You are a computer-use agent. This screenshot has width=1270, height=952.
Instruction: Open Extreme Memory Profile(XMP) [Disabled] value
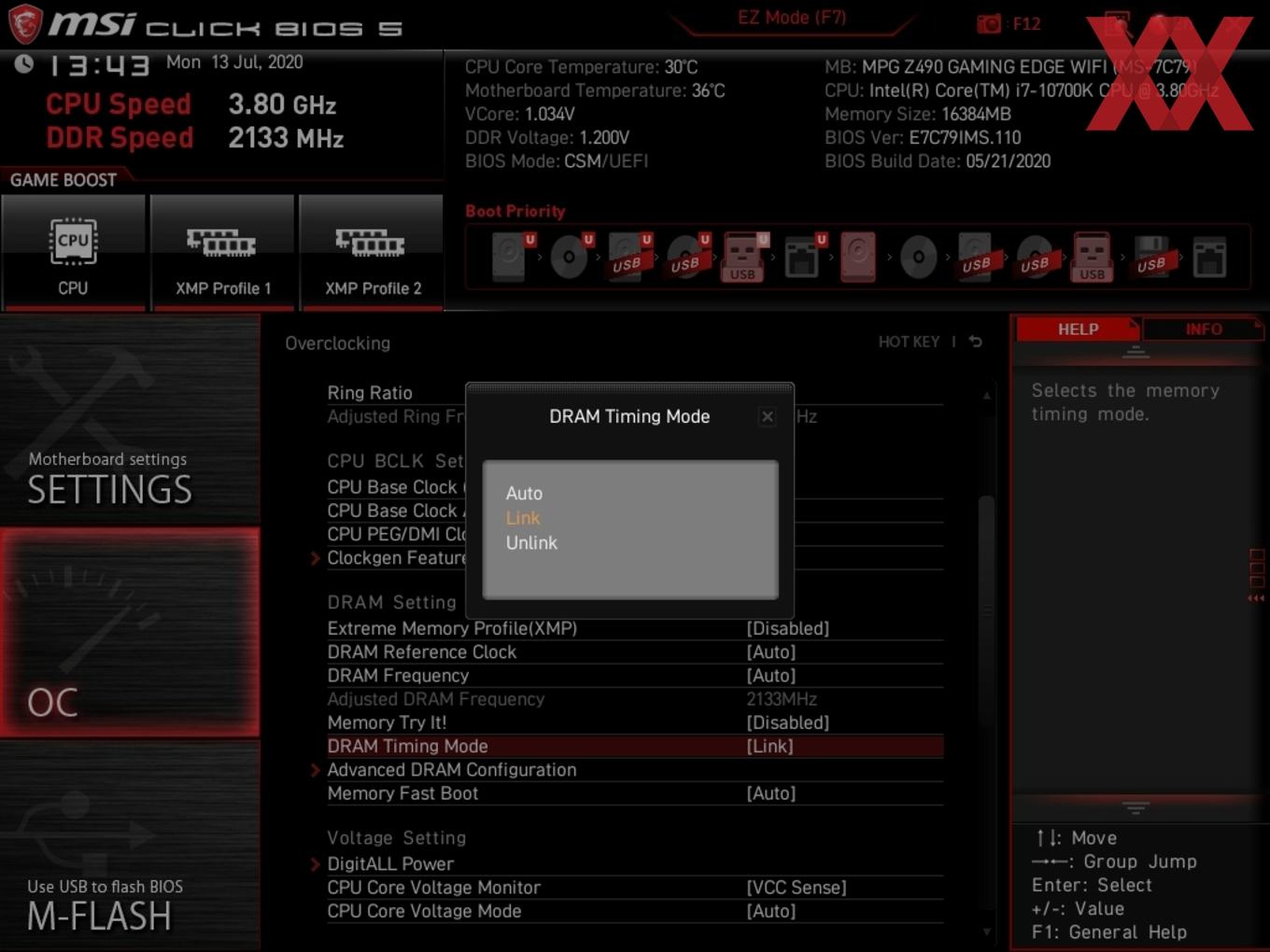pos(787,628)
